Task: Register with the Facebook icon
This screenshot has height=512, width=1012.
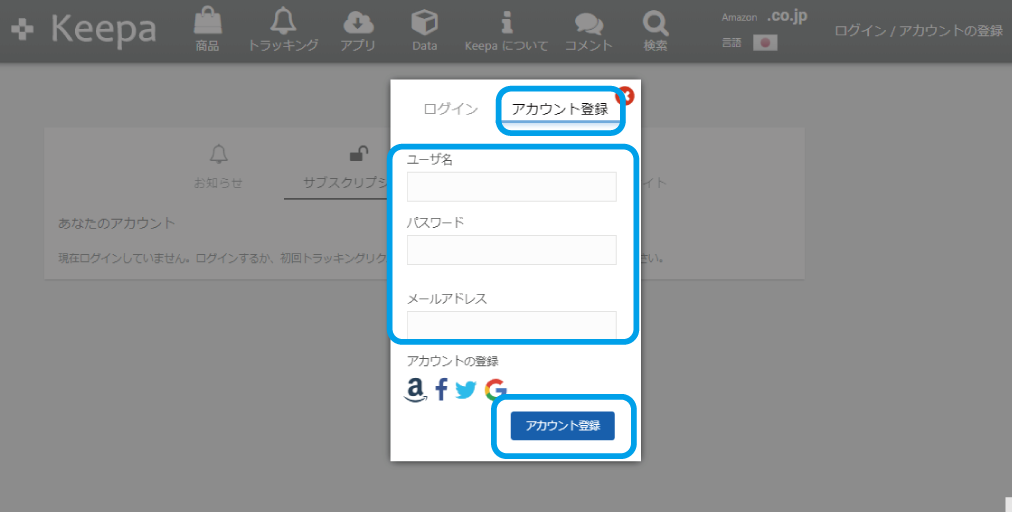Action: coord(441,390)
